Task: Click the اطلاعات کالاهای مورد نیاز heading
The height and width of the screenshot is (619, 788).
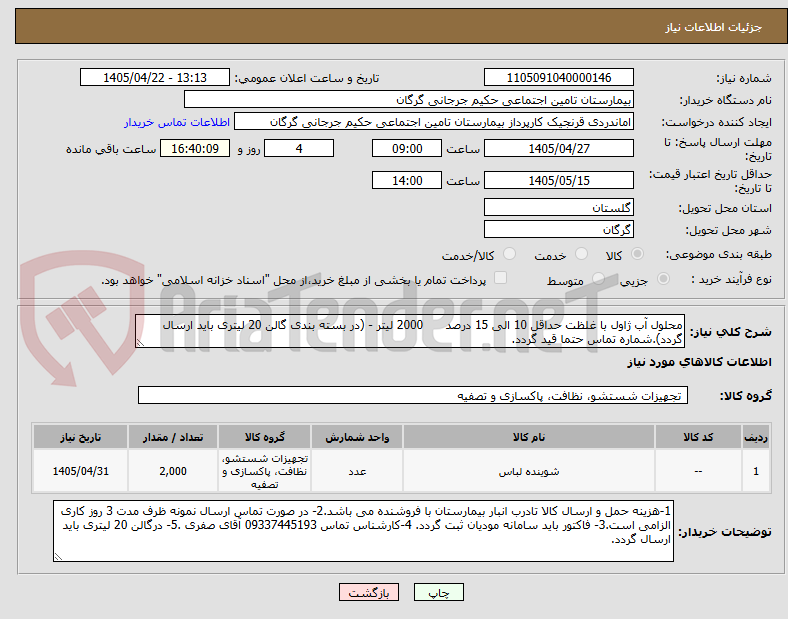Action: (699, 362)
